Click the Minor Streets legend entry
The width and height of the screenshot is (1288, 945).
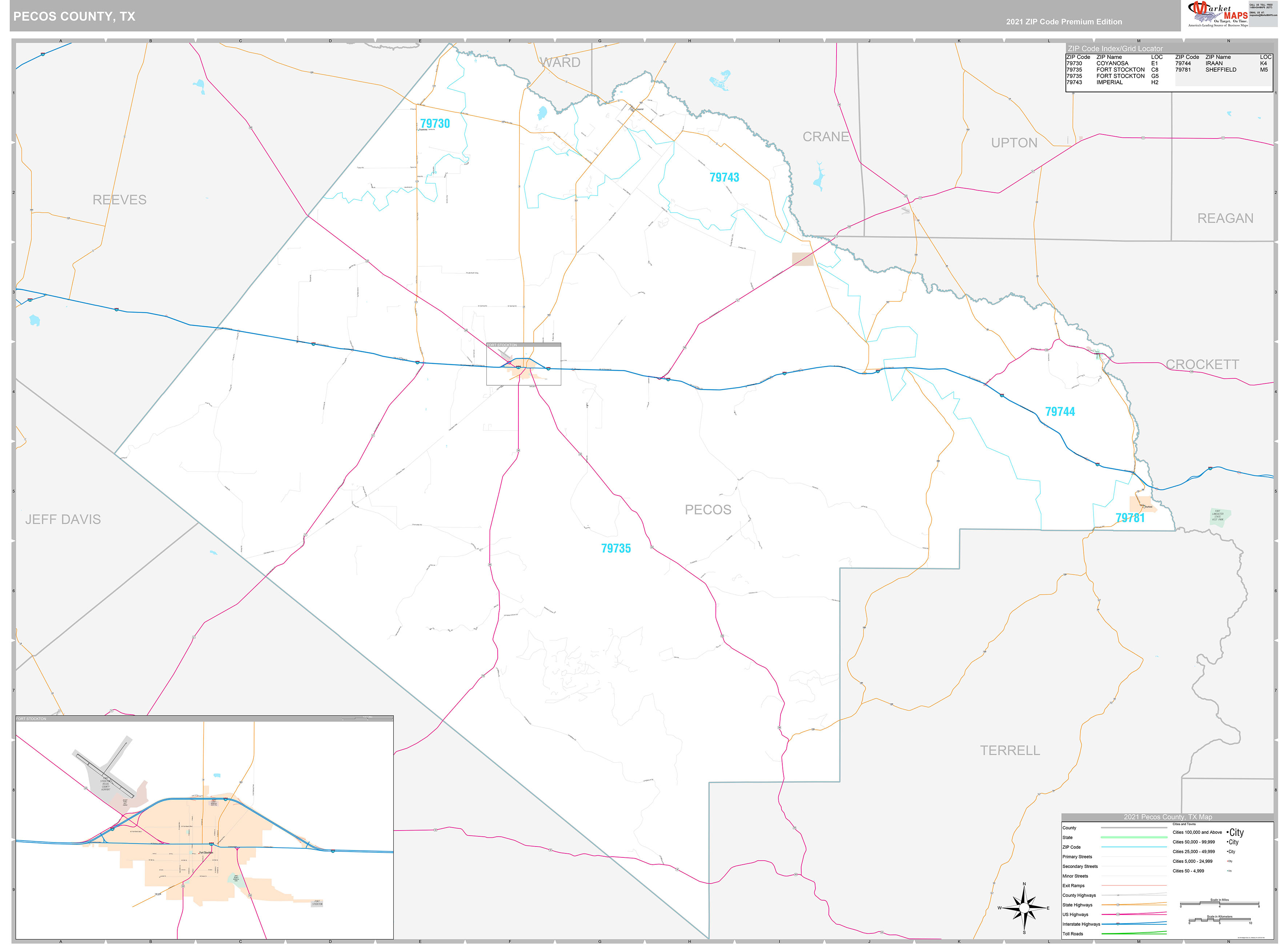[1076, 876]
